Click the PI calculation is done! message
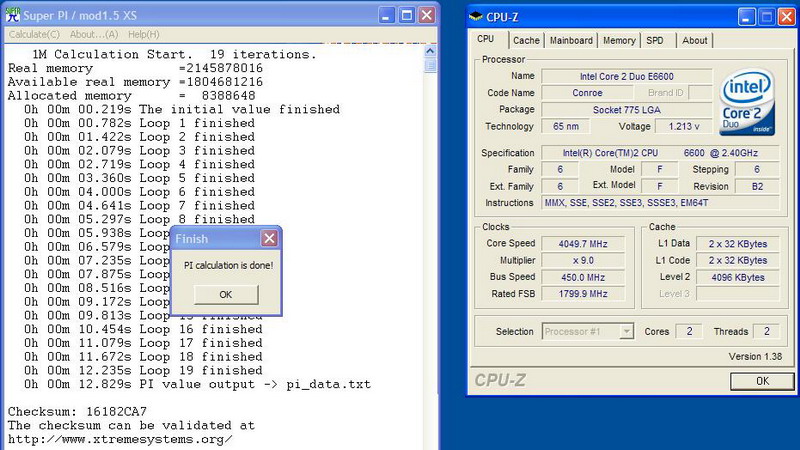Screen dimensions: 800x450 point(229,265)
